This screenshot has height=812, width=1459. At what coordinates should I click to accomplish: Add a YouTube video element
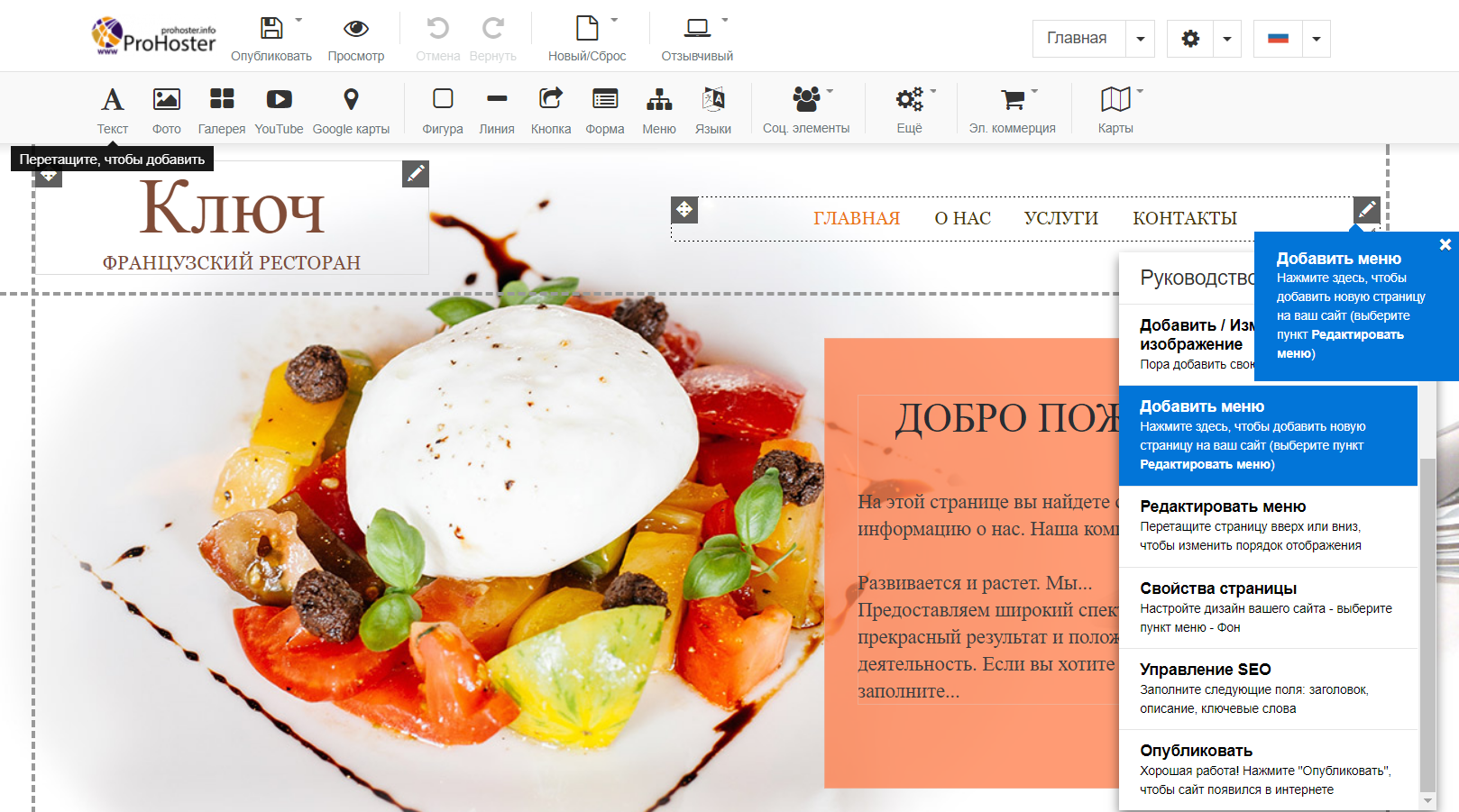tap(279, 99)
